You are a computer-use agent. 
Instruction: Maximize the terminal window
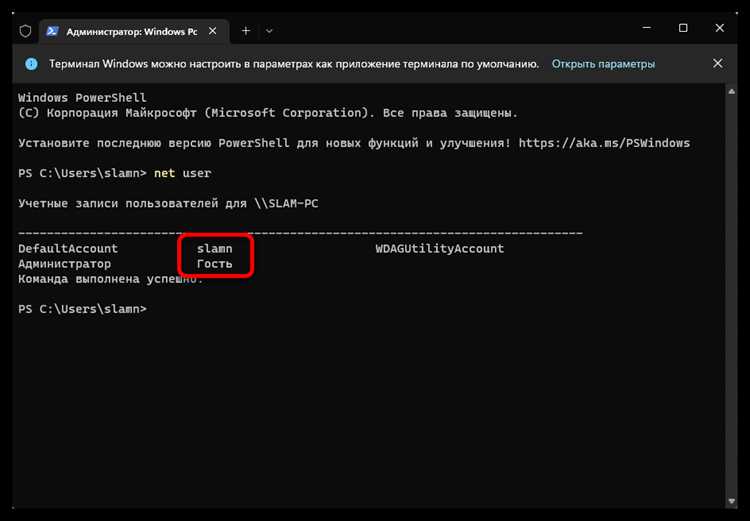pos(683,28)
